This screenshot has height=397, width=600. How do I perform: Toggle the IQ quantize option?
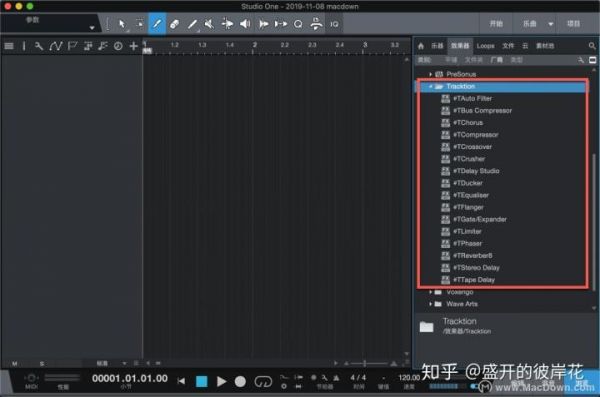(334, 24)
